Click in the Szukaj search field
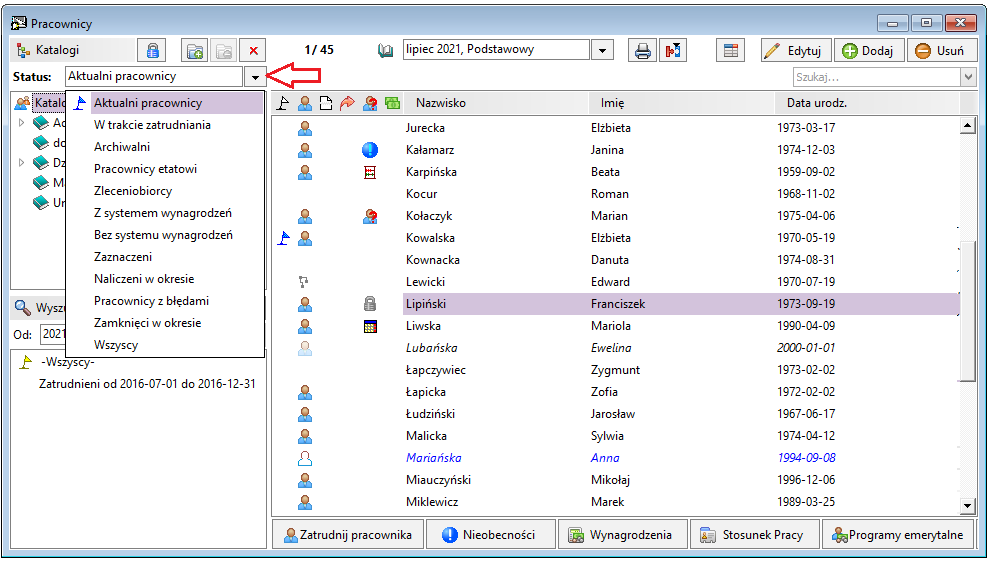 click(x=877, y=77)
